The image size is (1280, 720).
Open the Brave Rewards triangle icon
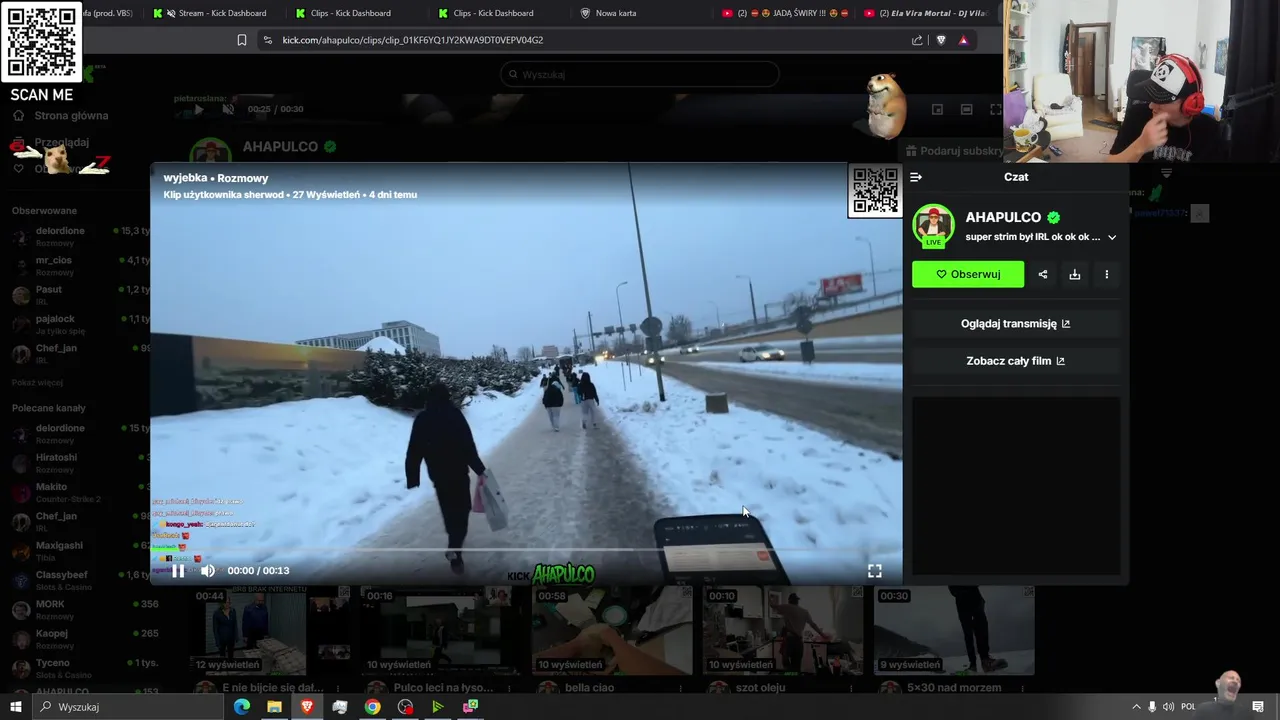pyautogui.click(x=963, y=40)
